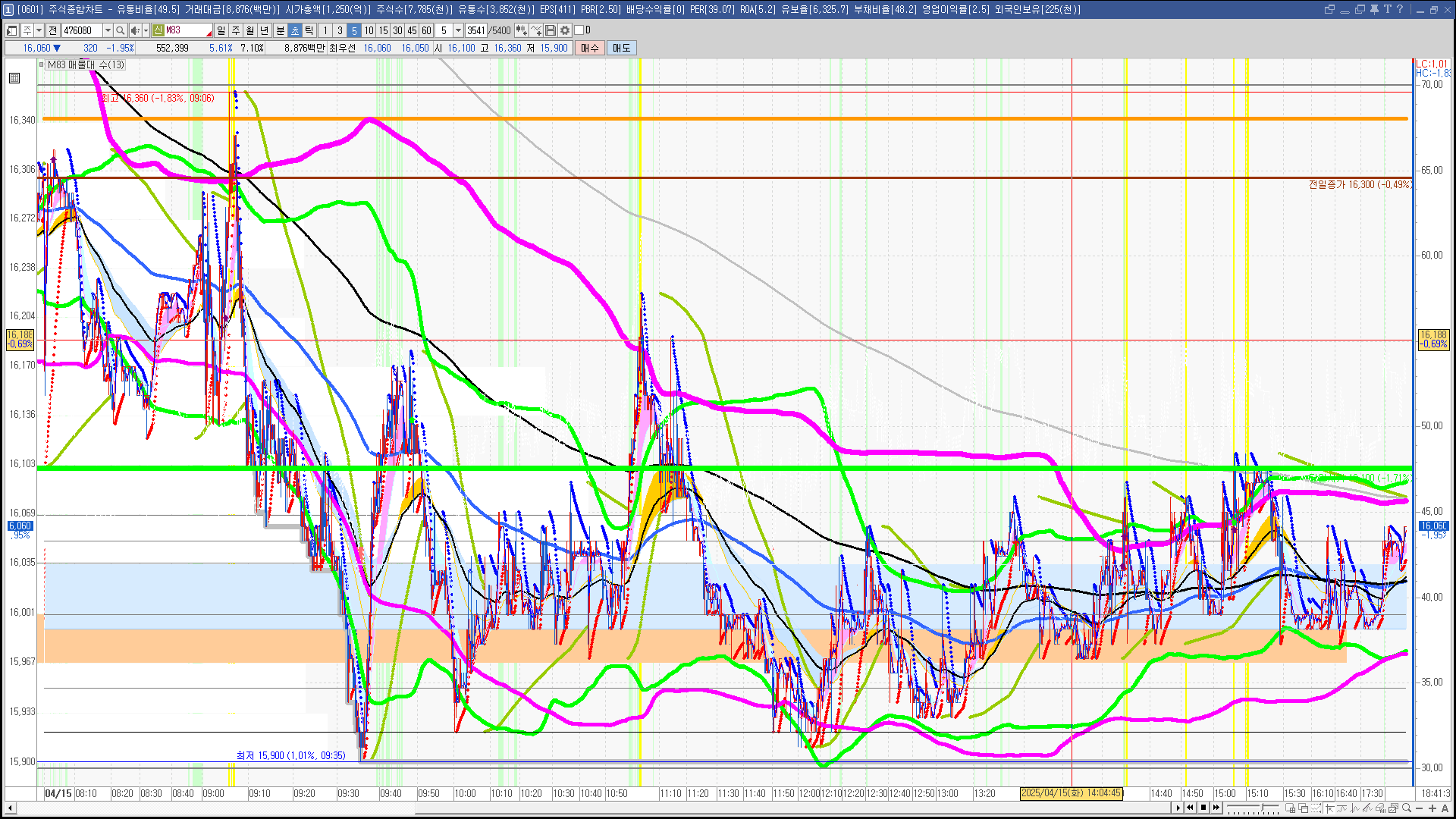Click the plus zoom-in icon at bottom right
The width and height of the screenshot is (1456, 819).
click(1432, 808)
